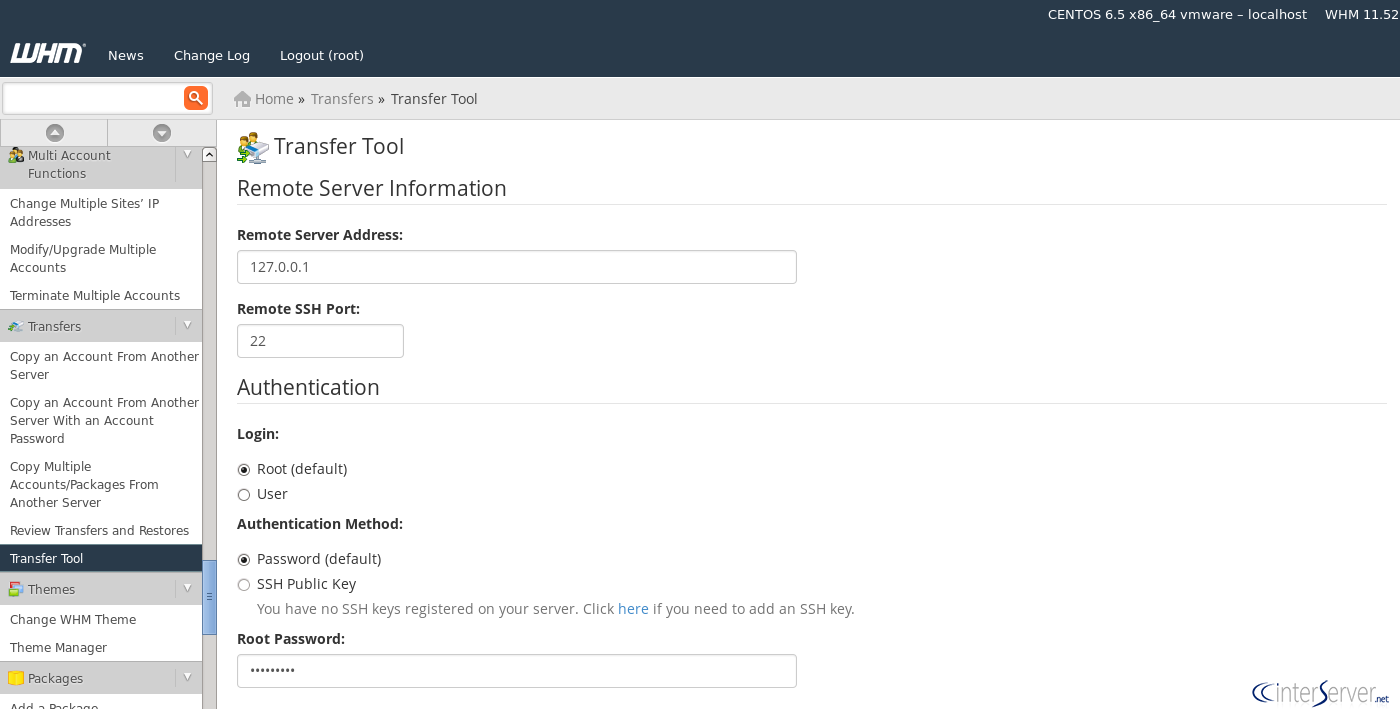The height and width of the screenshot is (709, 1400).
Task: Click the sidebar scroll-up arrow icon
Action: 53,132
